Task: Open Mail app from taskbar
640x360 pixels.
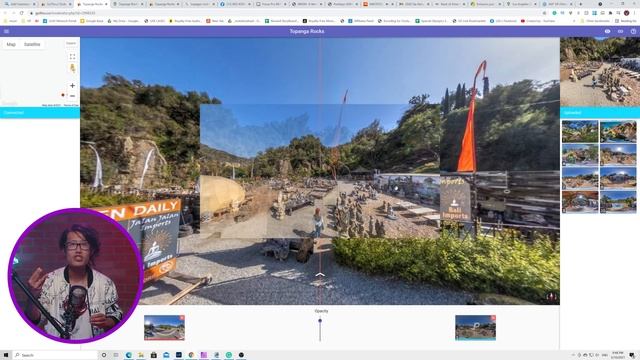Action: (x=166, y=355)
